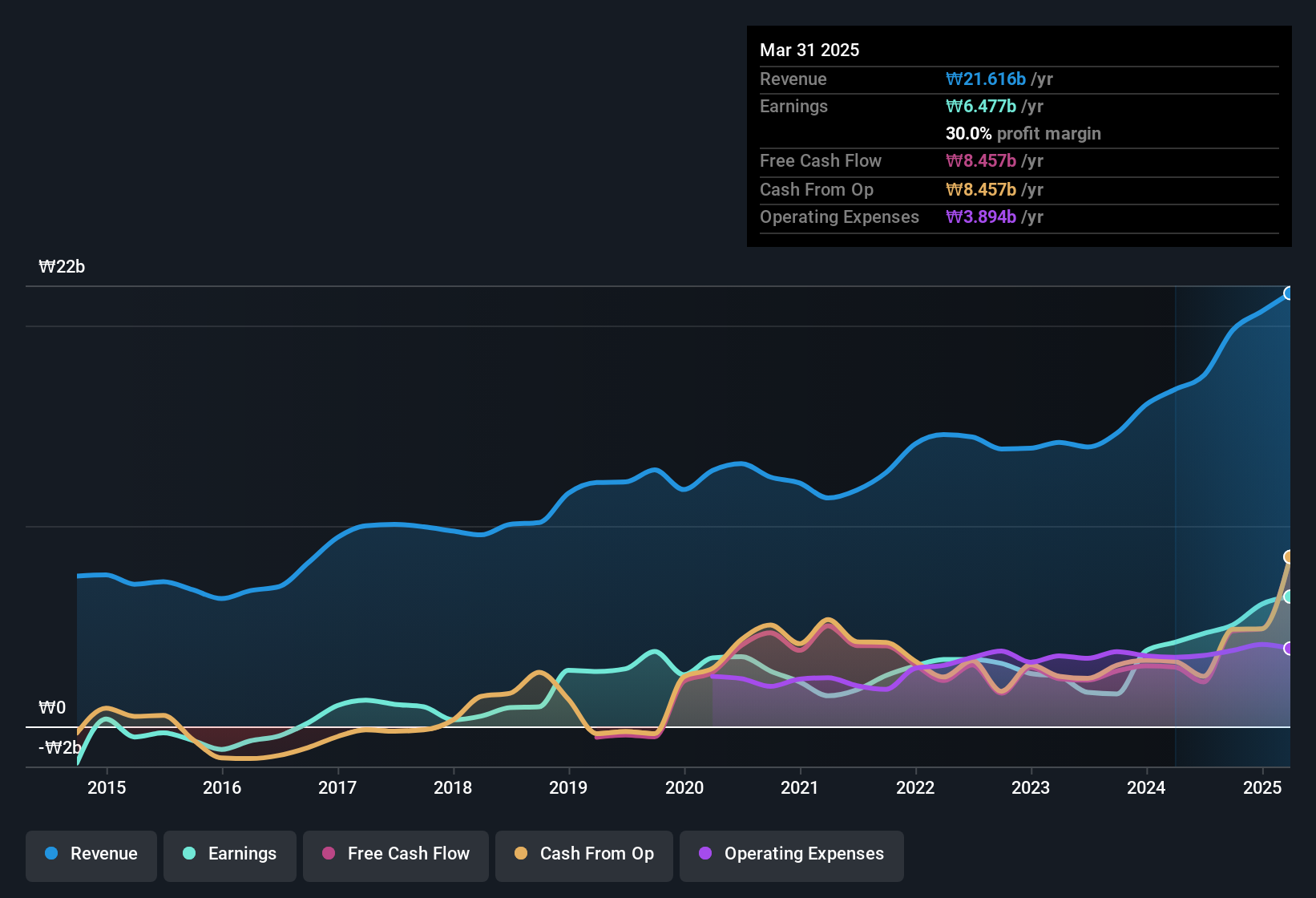
Task: Select the 2025 x-axis label
Action: pos(1262,787)
